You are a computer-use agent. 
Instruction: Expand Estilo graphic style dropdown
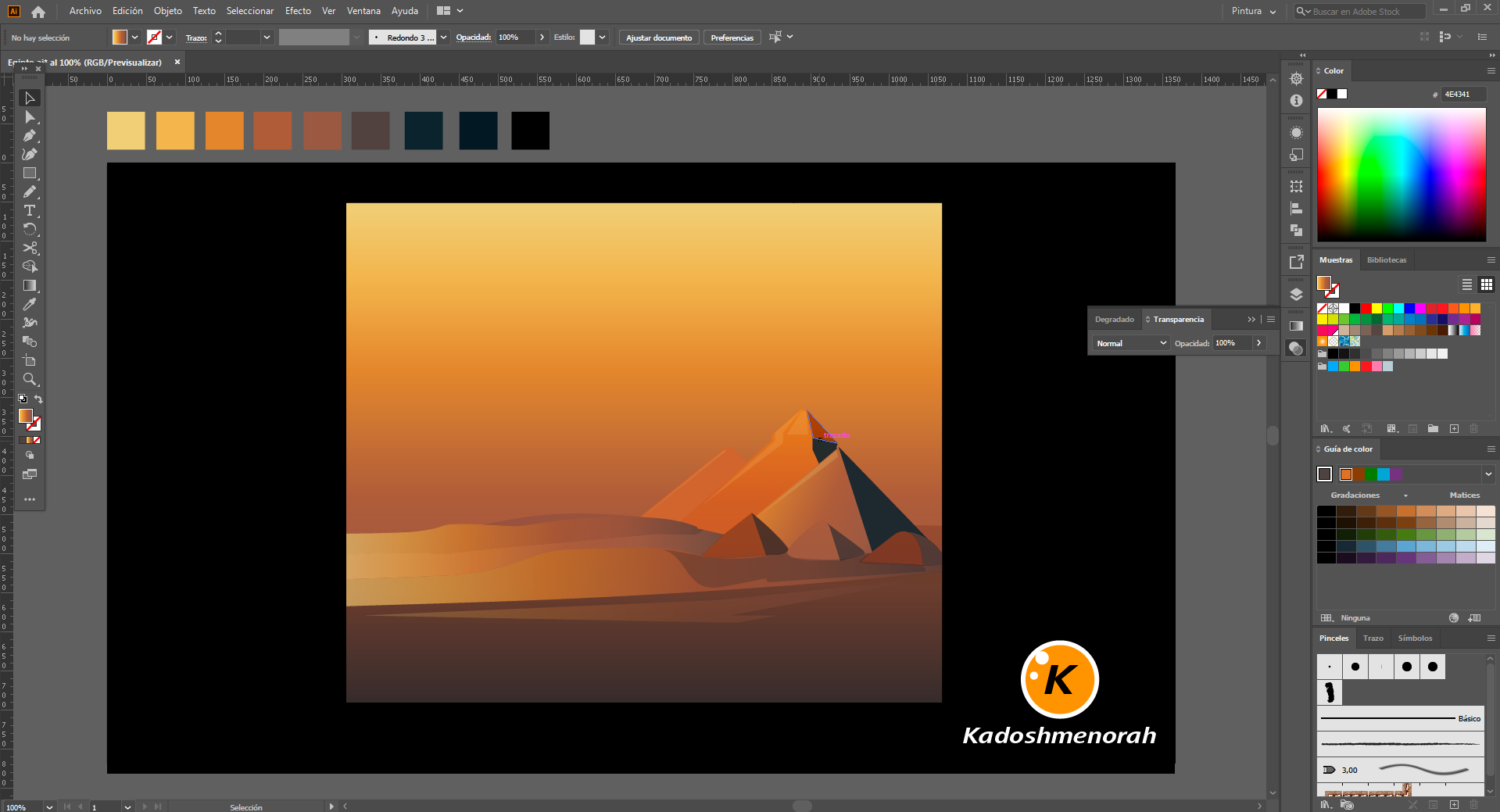click(603, 38)
